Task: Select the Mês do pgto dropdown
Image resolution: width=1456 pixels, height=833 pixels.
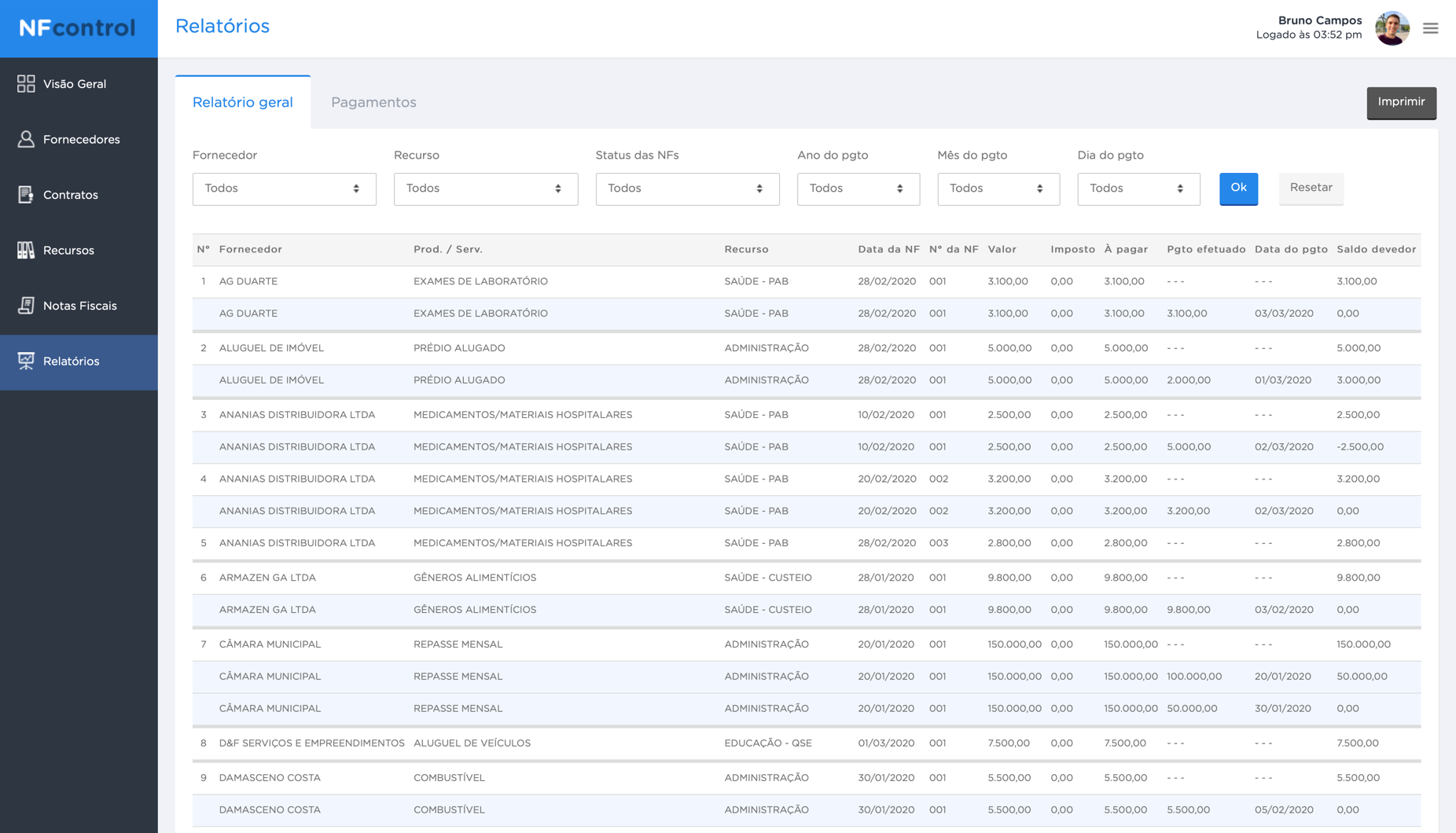Action: pyautogui.click(x=998, y=189)
